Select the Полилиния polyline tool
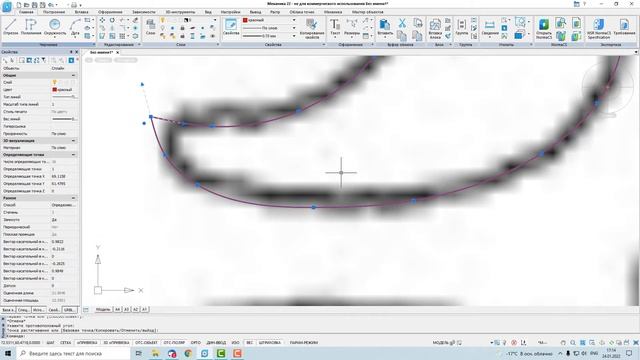The width and height of the screenshot is (640, 360). tap(31, 27)
